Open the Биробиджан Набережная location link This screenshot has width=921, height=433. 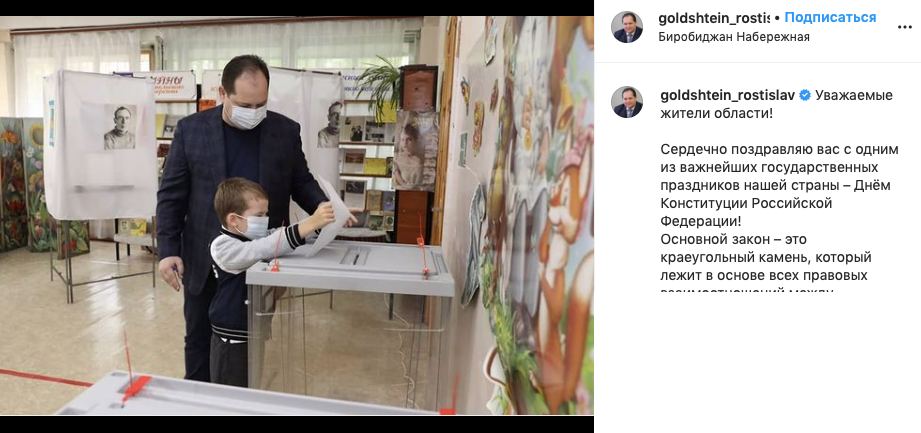click(x=734, y=37)
